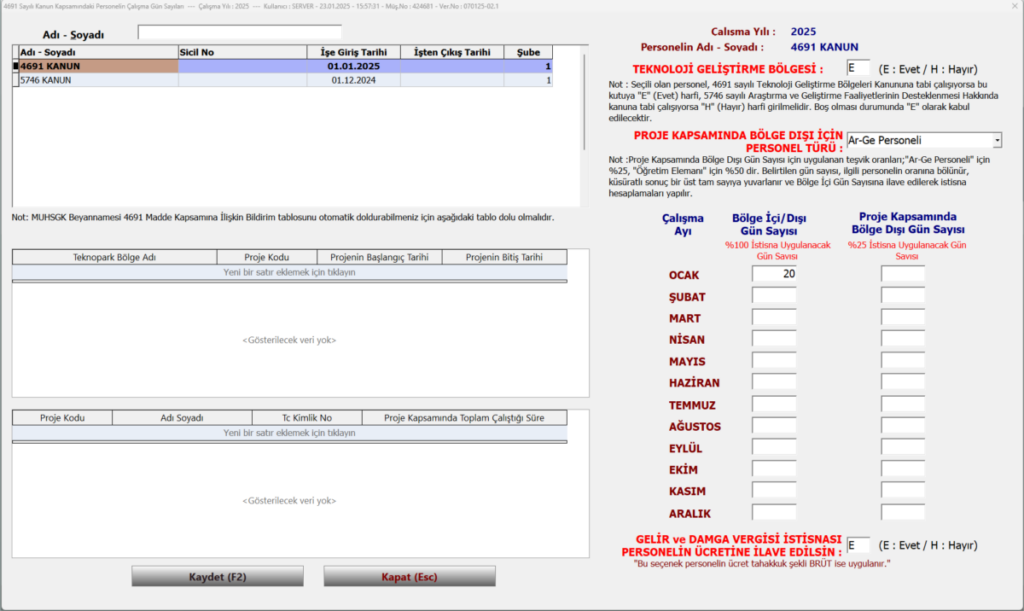Click EKİM Proje Kapsamında Bölge Dışı field
The width and height of the screenshot is (1024, 611).
(x=903, y=469)
